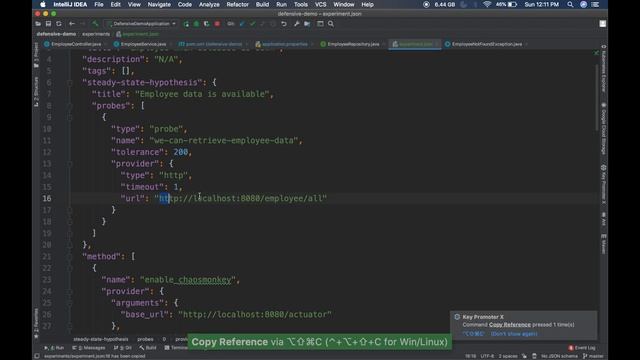This screenshot has width=640, height=360.
Task: Toggle the Key Promoter X right sidebar button
Action: coord(604,184)
